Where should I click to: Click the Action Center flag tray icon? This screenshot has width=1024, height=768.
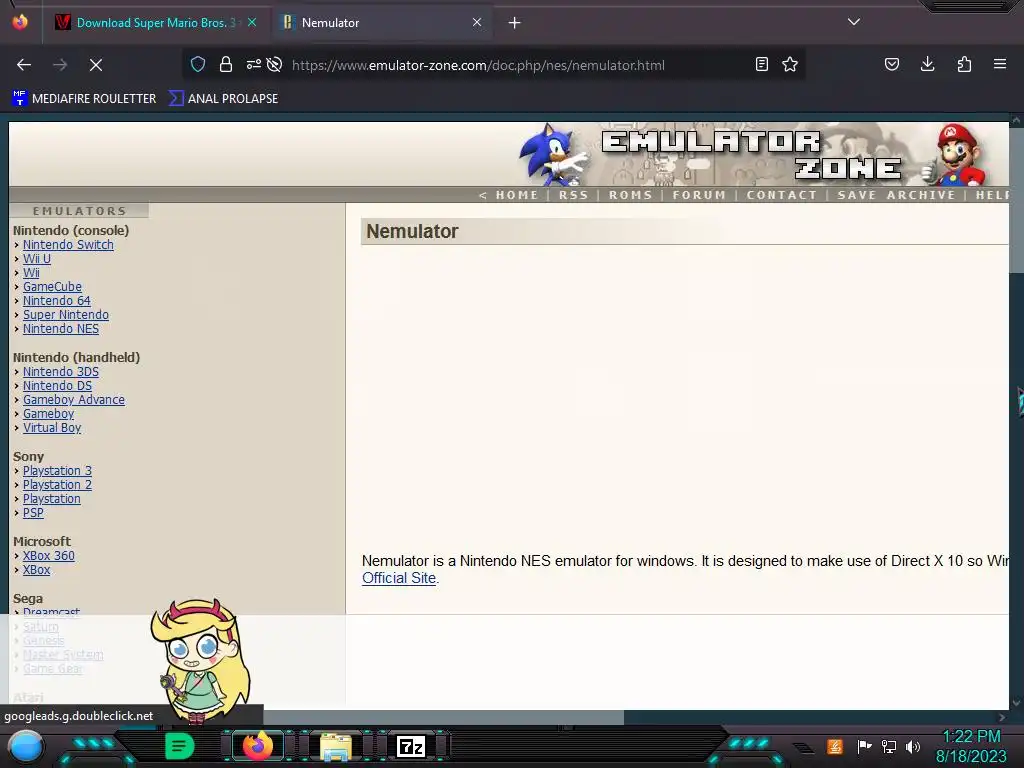click(x=863, y=746)
